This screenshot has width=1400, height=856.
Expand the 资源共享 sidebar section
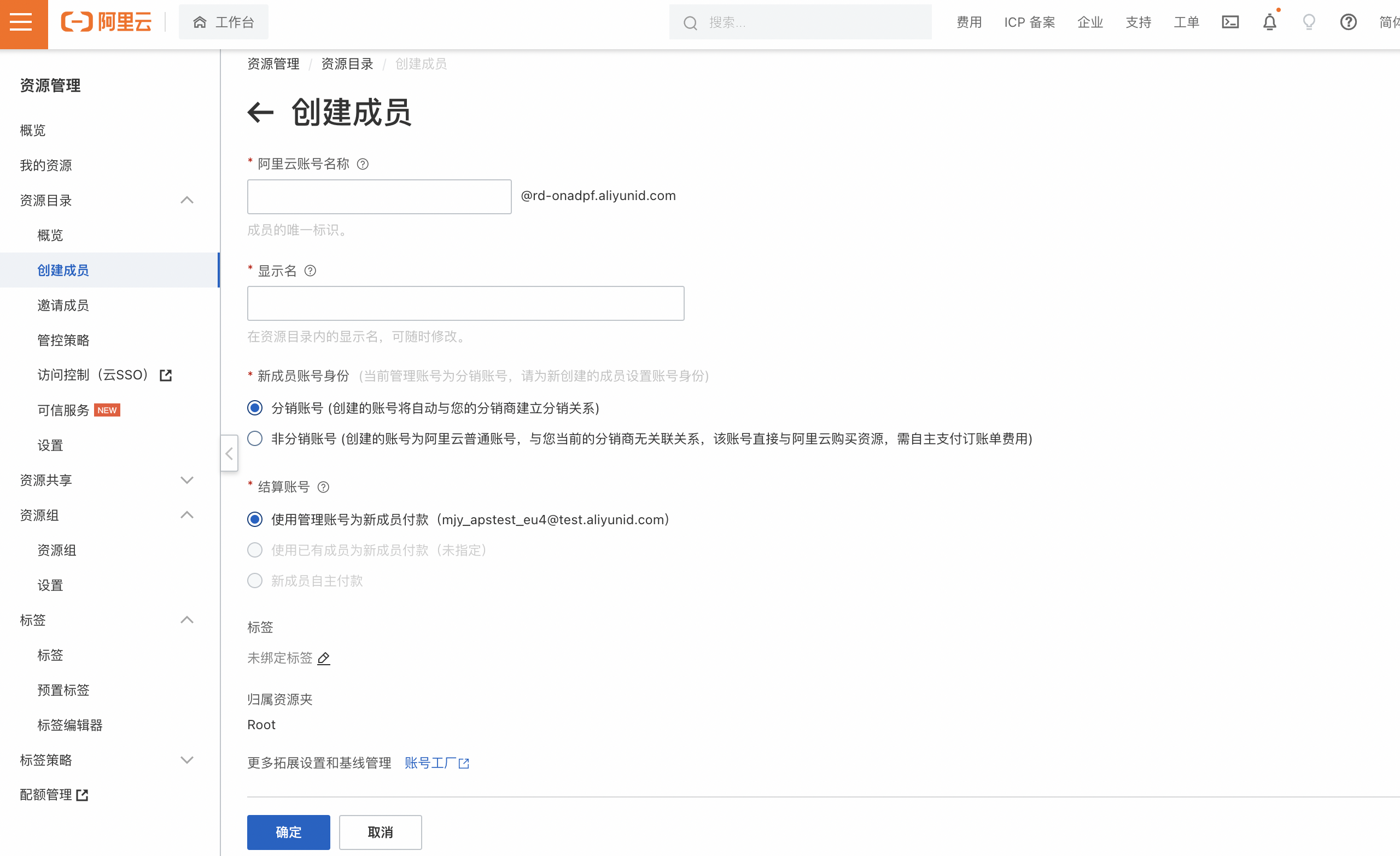coord(187,480)
